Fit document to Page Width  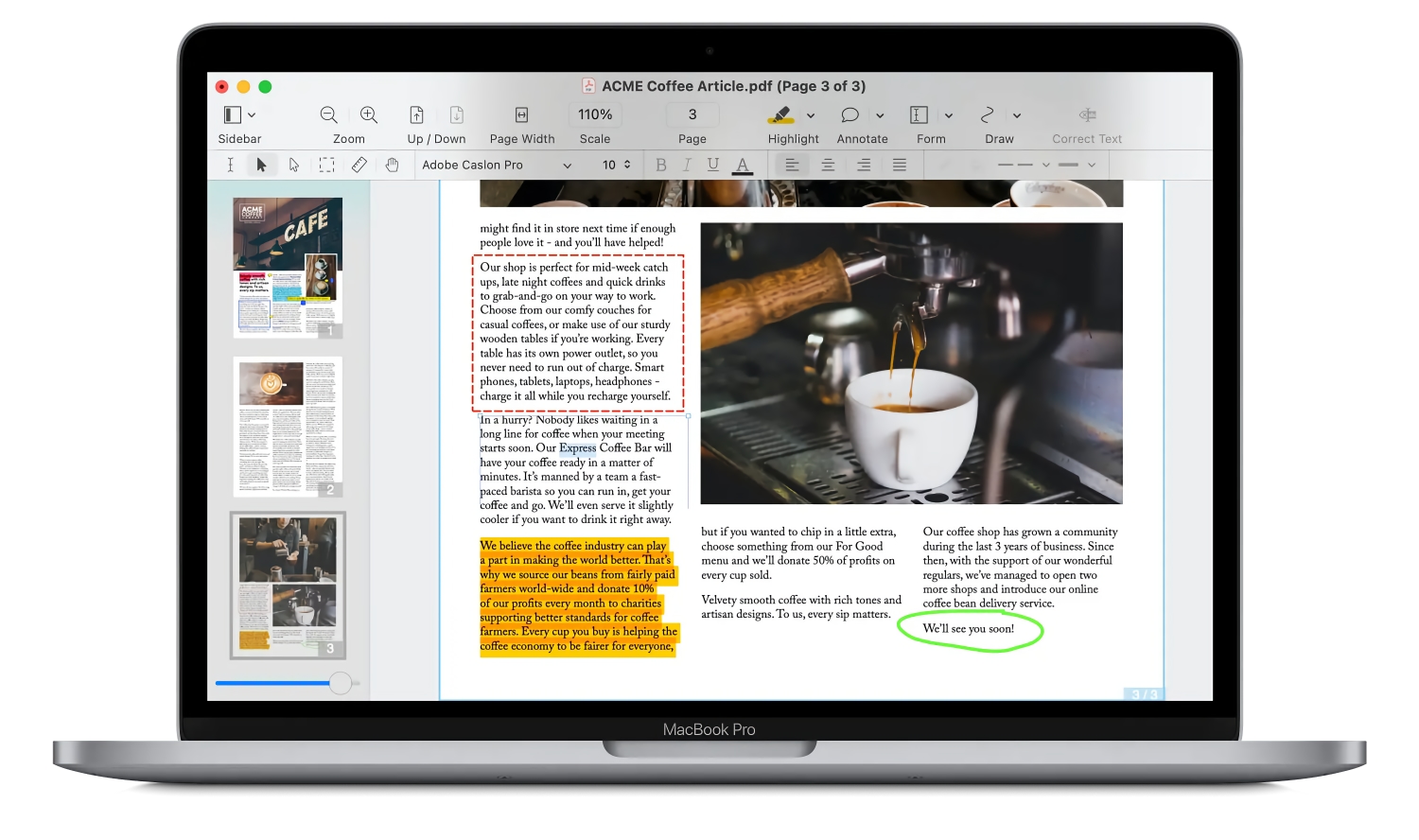pos(521,114)
